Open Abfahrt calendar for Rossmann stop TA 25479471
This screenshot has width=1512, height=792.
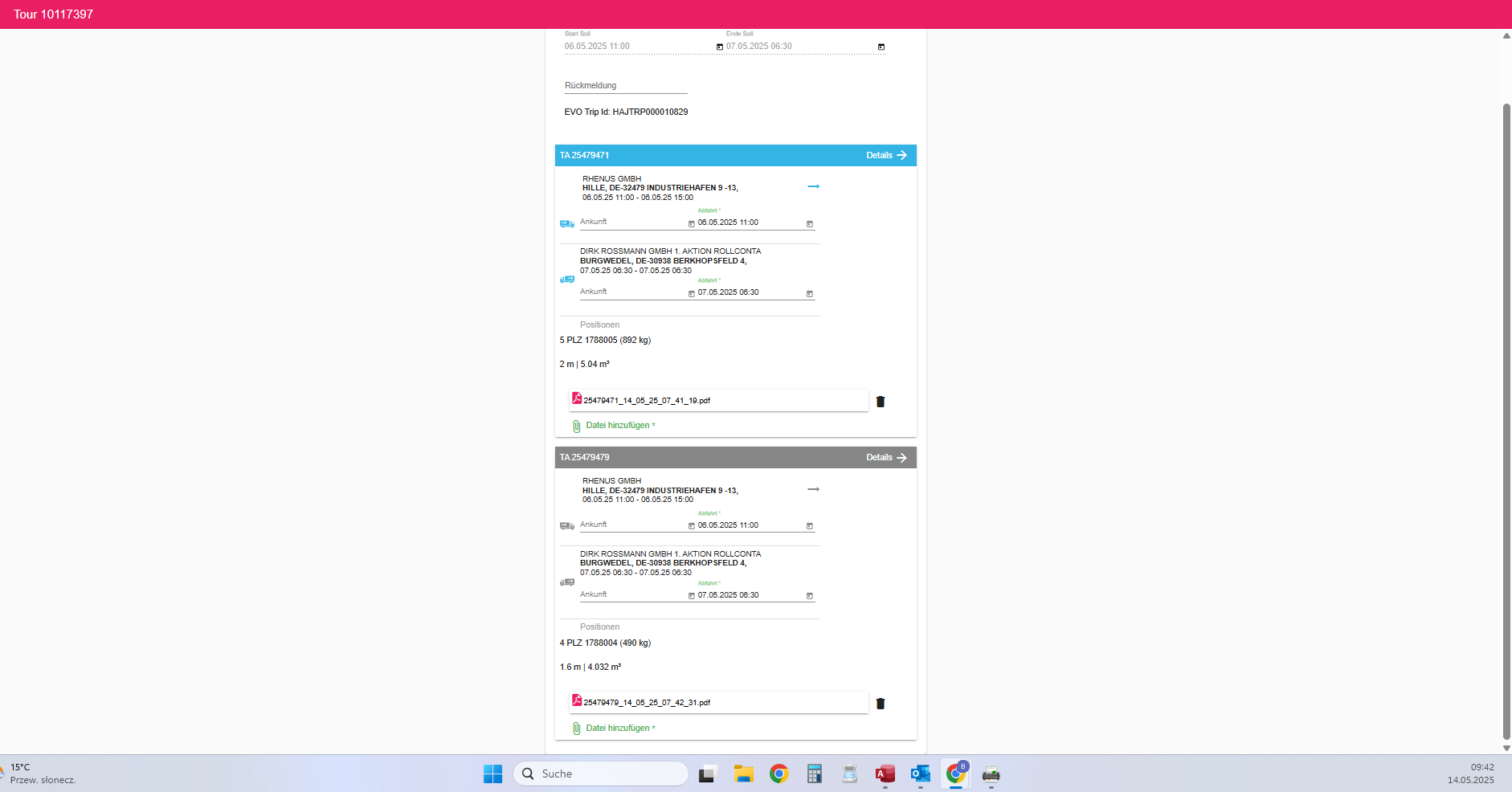[x=810, y=294]
